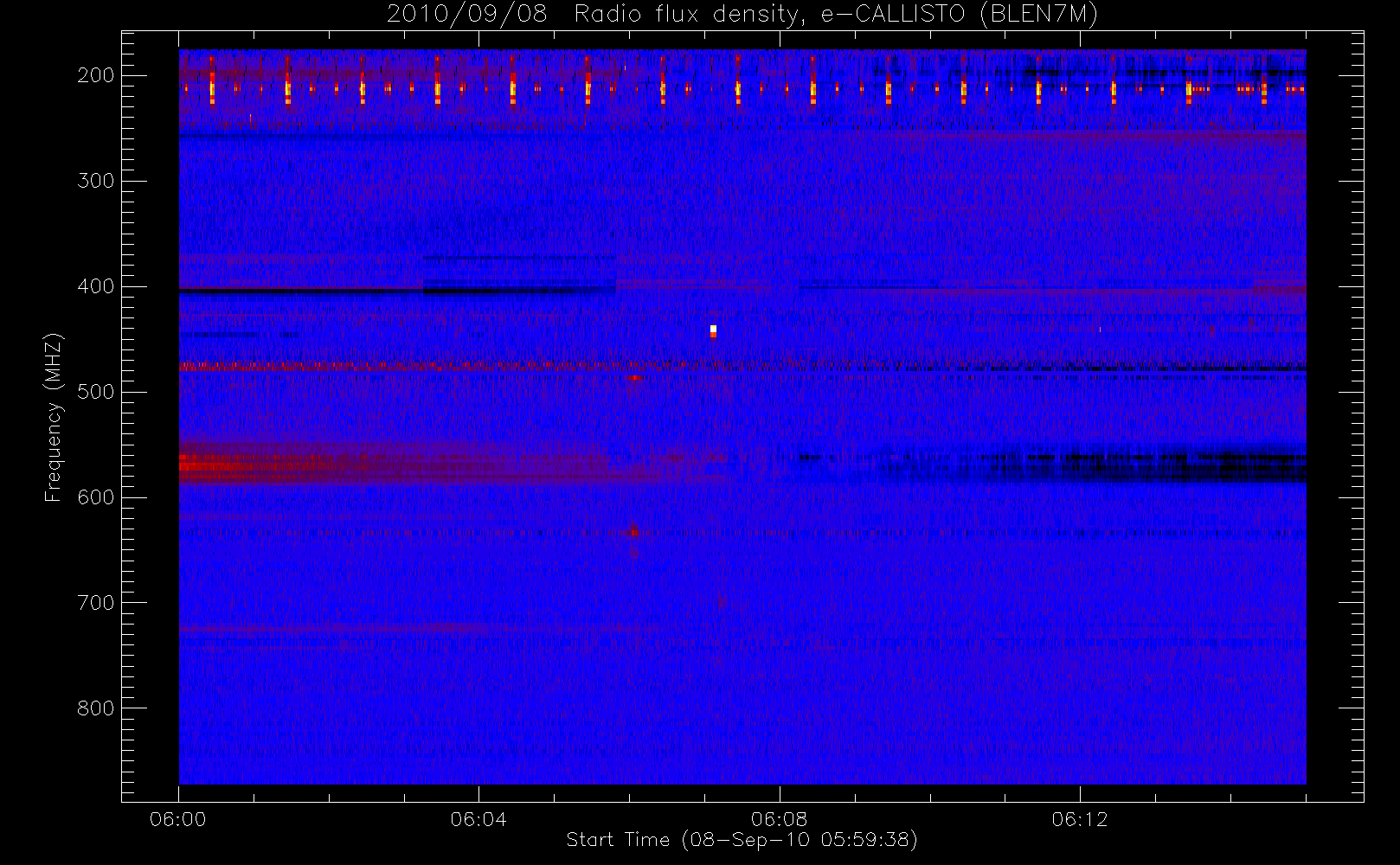Click the small red spot just below 490 MHz
The image size is (1400, 865).
point(635,378)
